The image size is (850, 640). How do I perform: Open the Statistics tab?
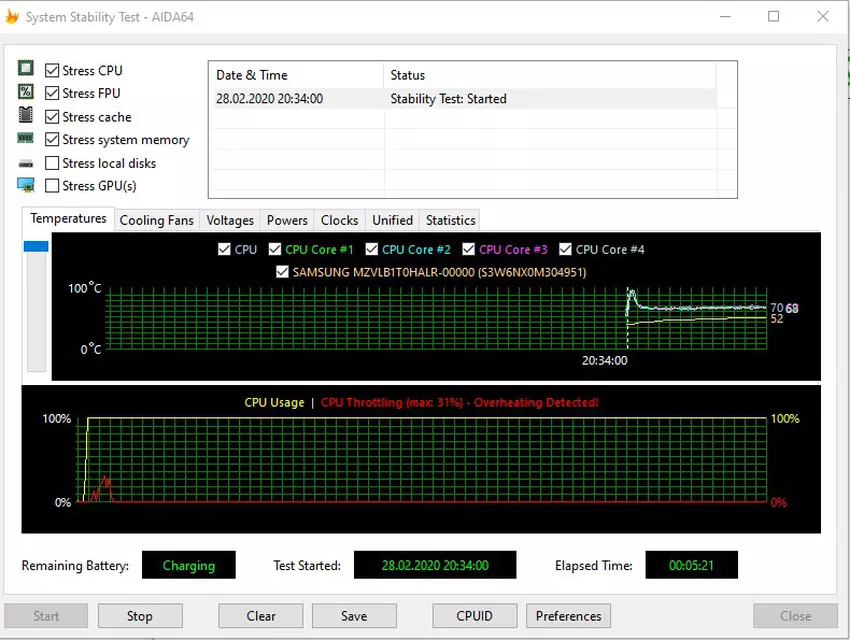(x=450, y=220)
